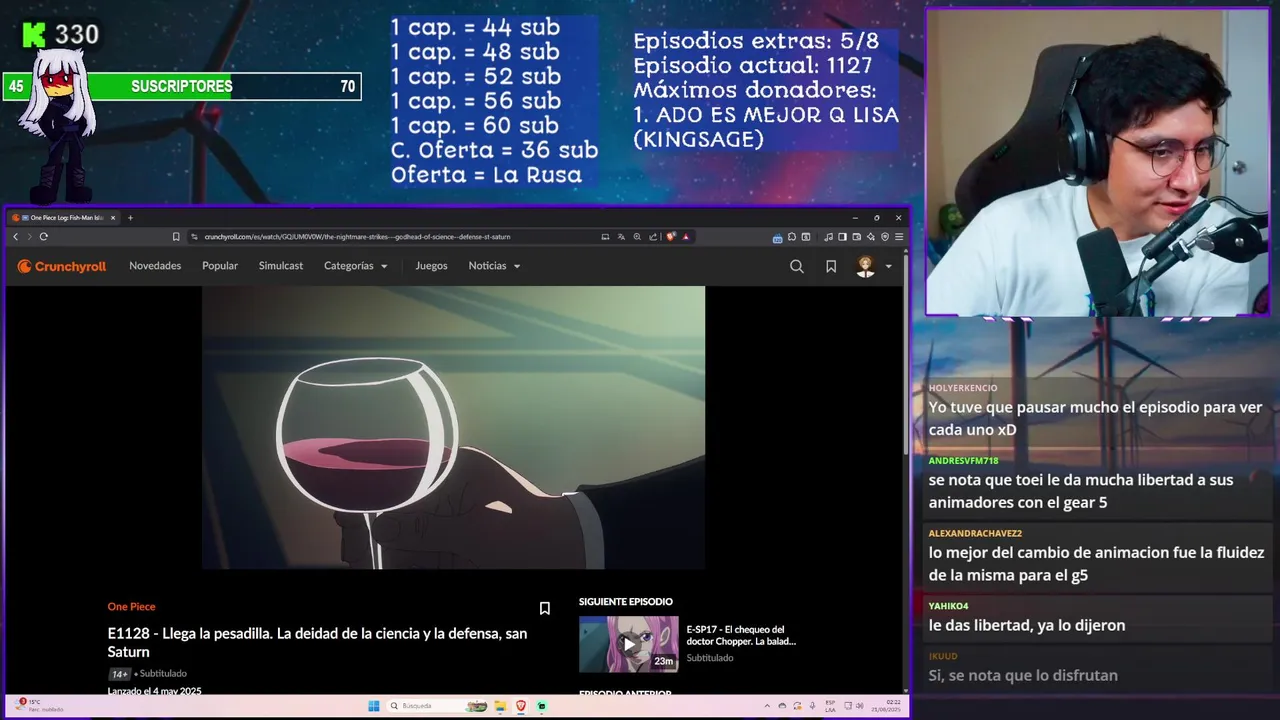Viewport: 1280px width, 720px height.
Task: Add episode E1128 to watchlist bookmark
Action: tap(545, 608)
